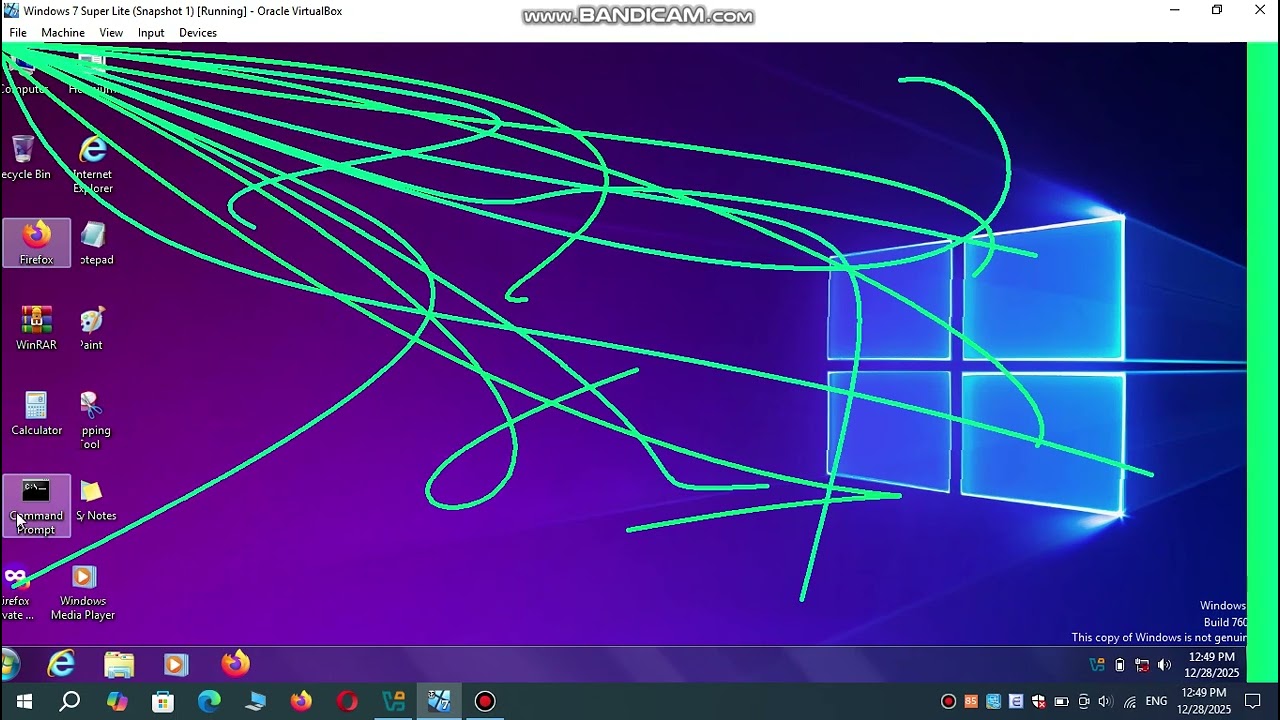Open the Devices menu
1280x720 pixels.
click(x=198, y=33)
